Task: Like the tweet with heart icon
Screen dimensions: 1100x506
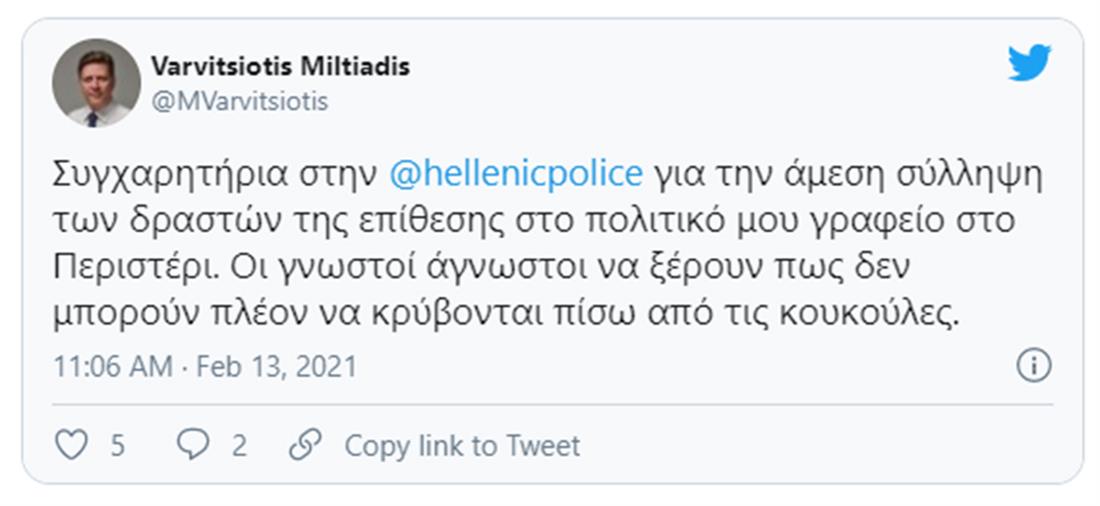Action: tap(71, 445)
